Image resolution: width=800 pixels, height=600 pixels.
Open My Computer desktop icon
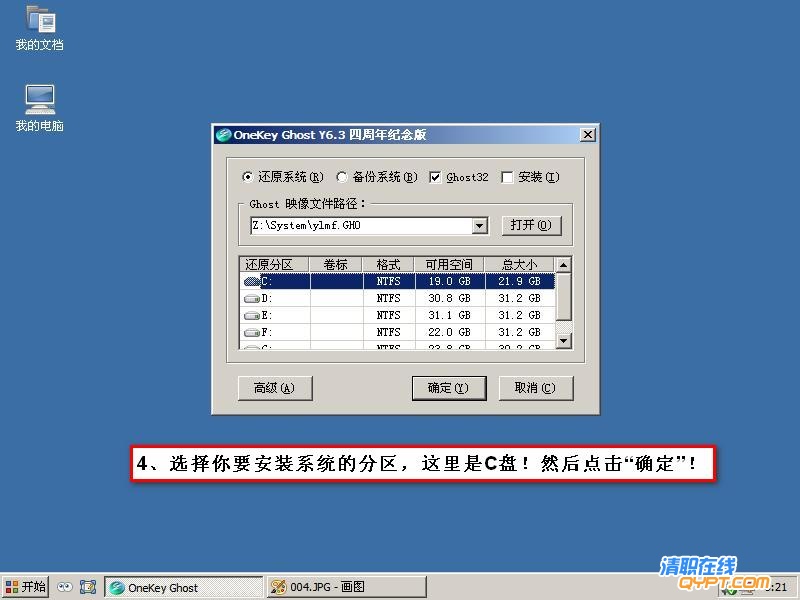[40, 109]
